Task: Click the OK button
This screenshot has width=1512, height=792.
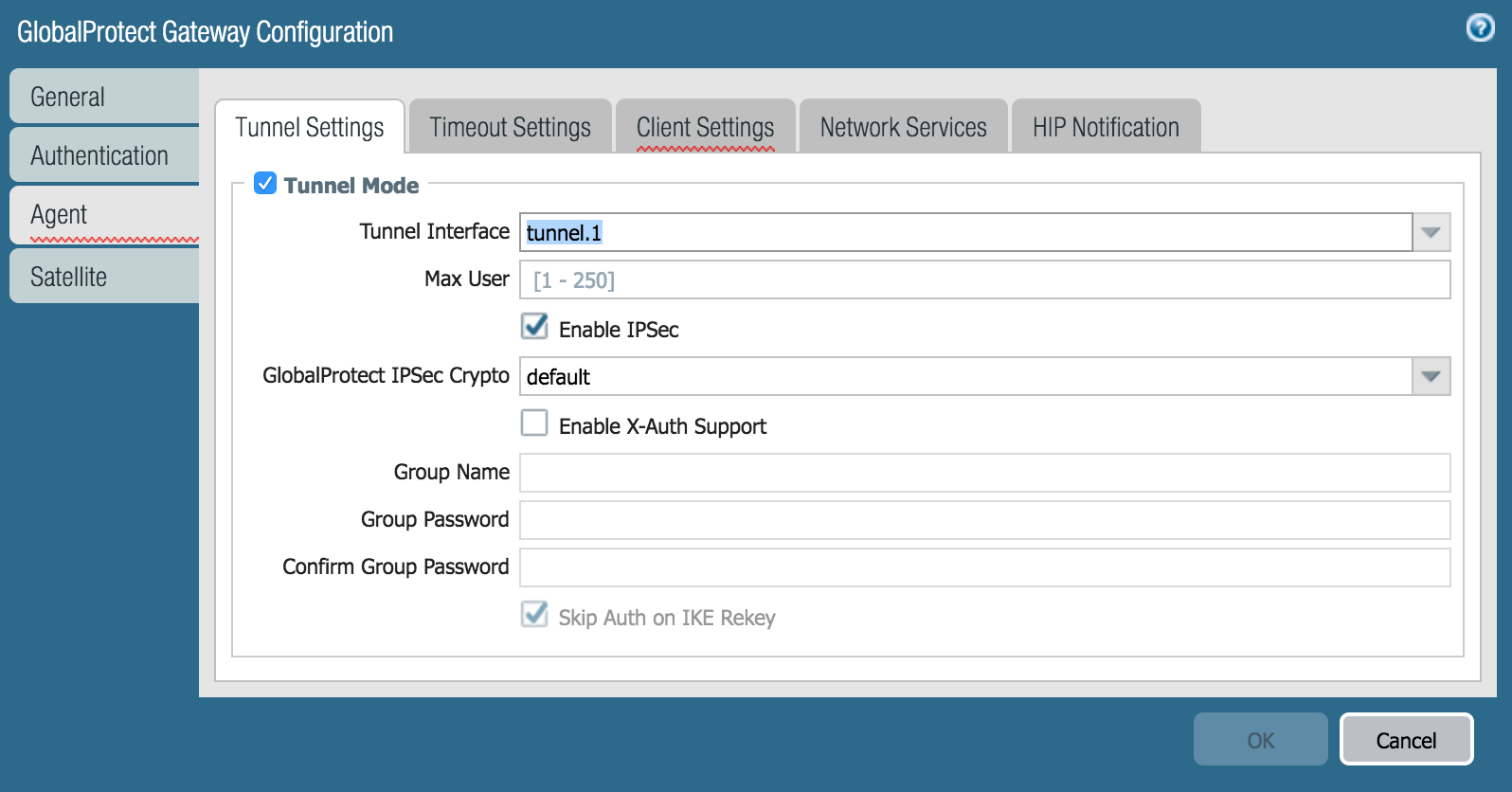Action: 1260,740
